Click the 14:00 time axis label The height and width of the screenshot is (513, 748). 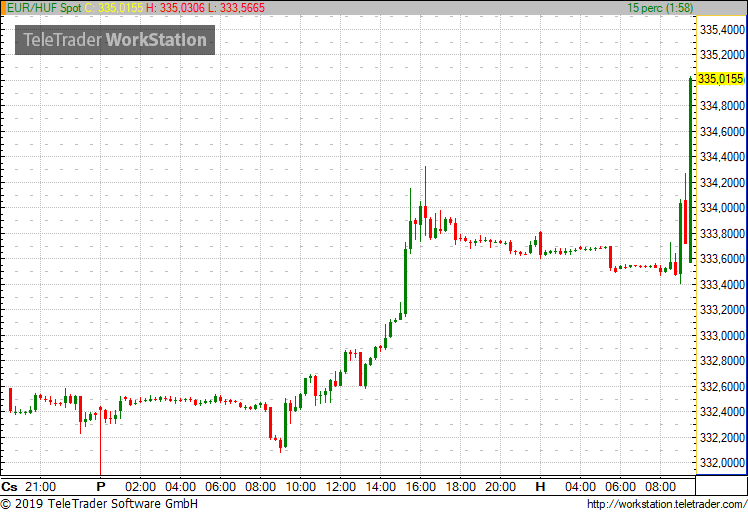[381, 487]
